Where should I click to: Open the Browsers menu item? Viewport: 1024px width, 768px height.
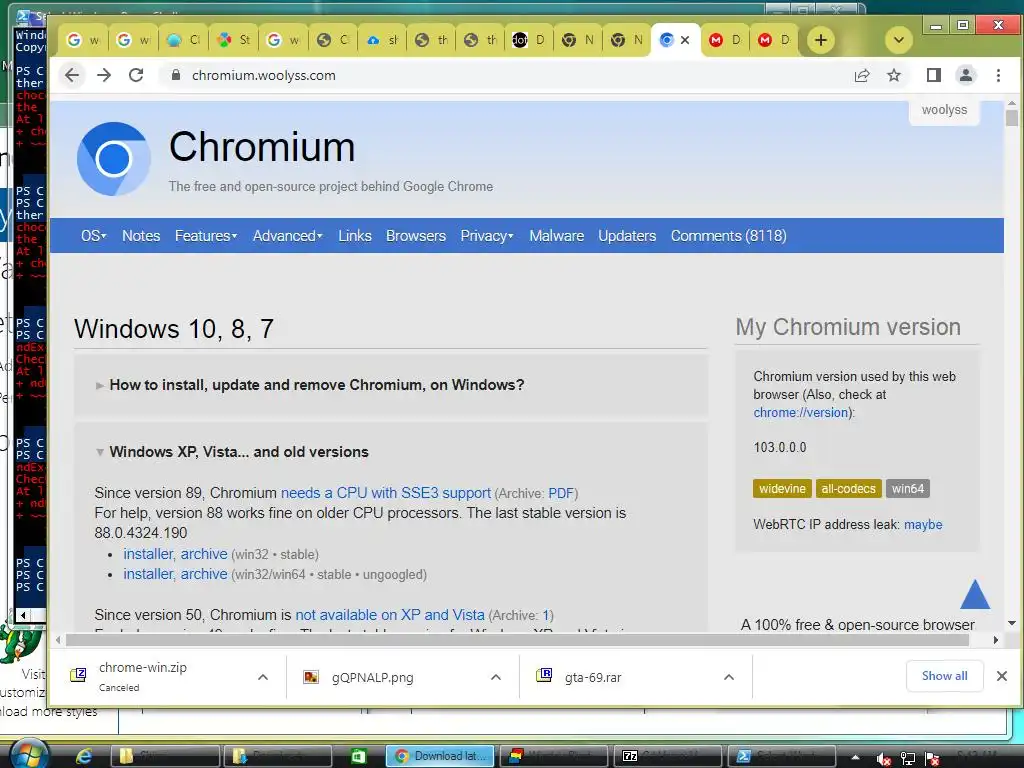[416, 236]
